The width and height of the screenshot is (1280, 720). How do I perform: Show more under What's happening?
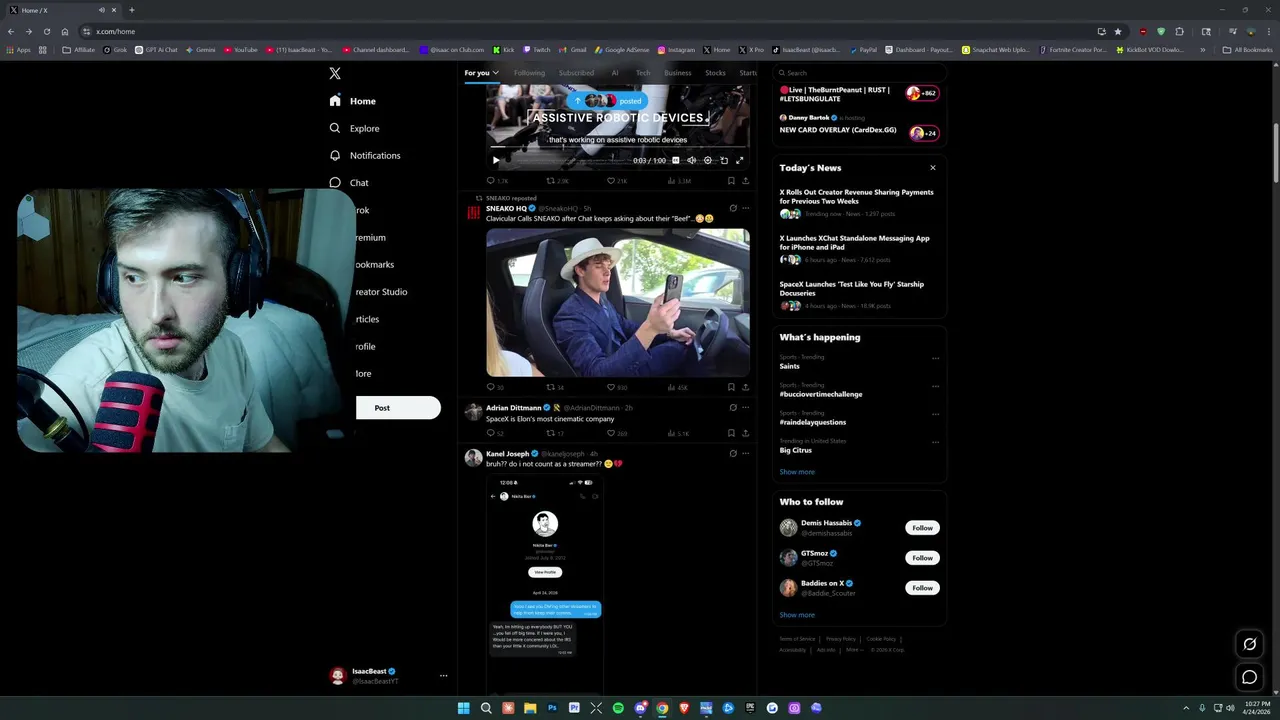click(x=797, y=472)
